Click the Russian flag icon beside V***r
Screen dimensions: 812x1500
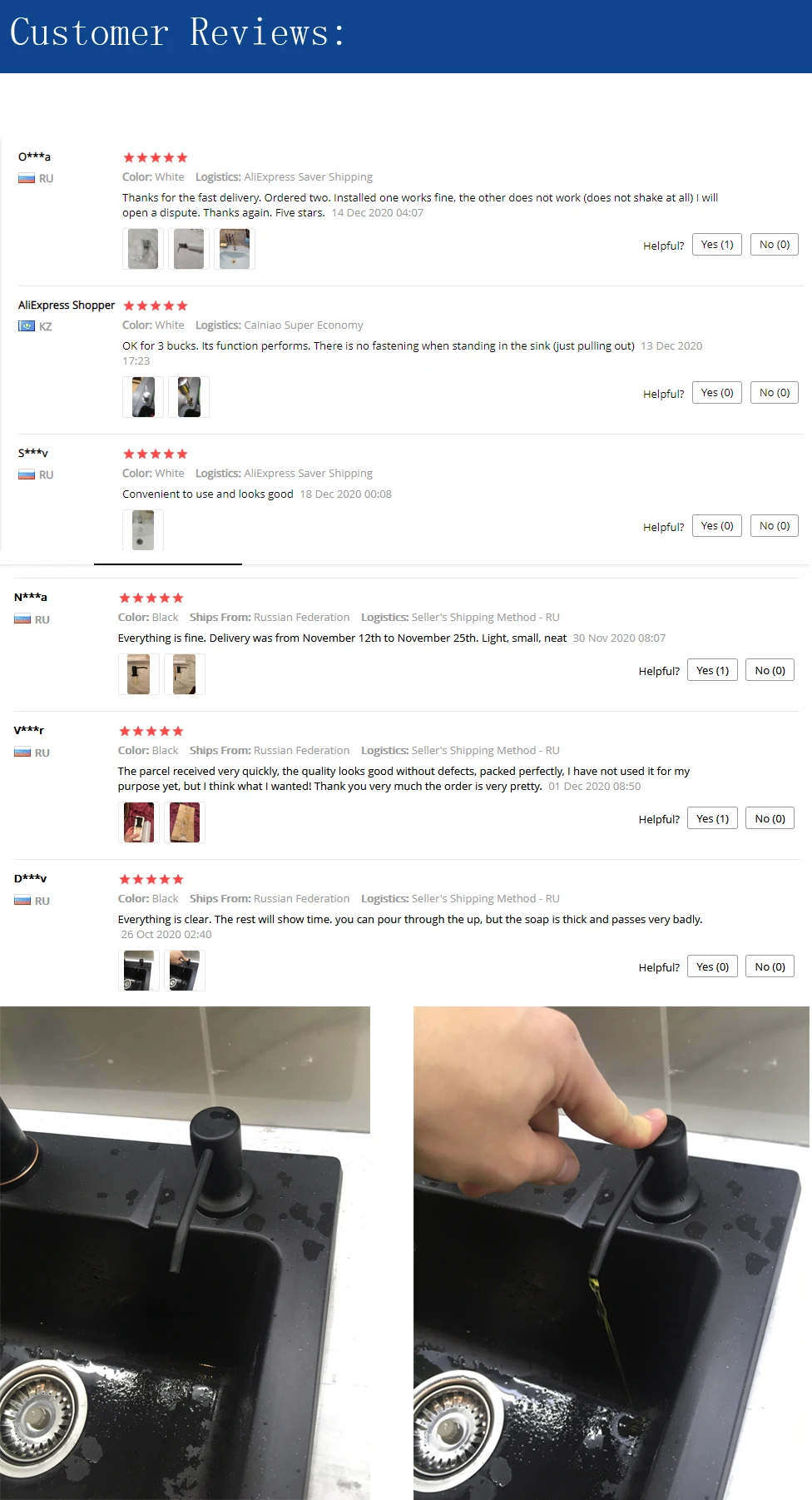pos(22,752)
